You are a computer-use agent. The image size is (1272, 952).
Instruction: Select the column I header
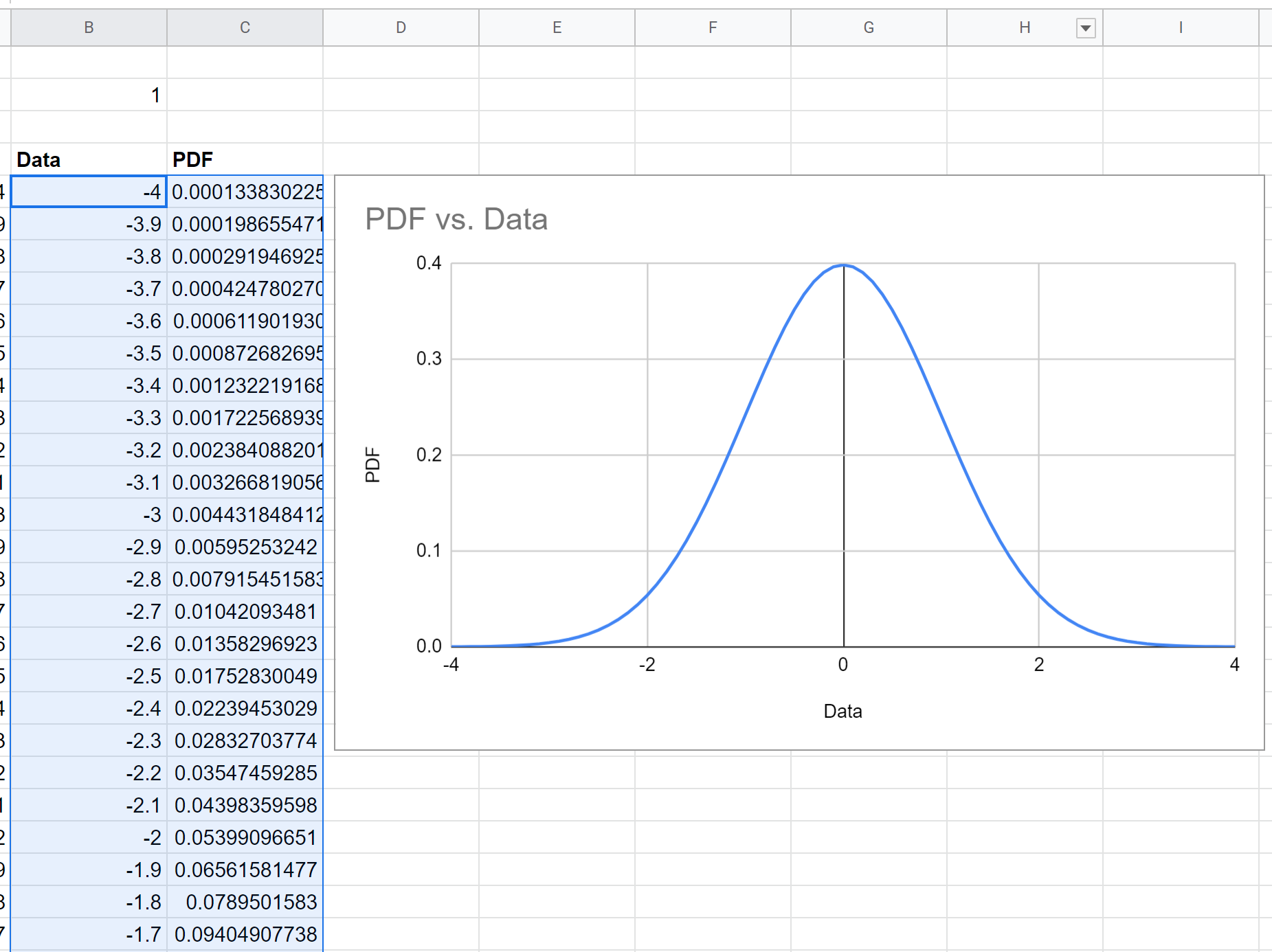(1180, 27)
